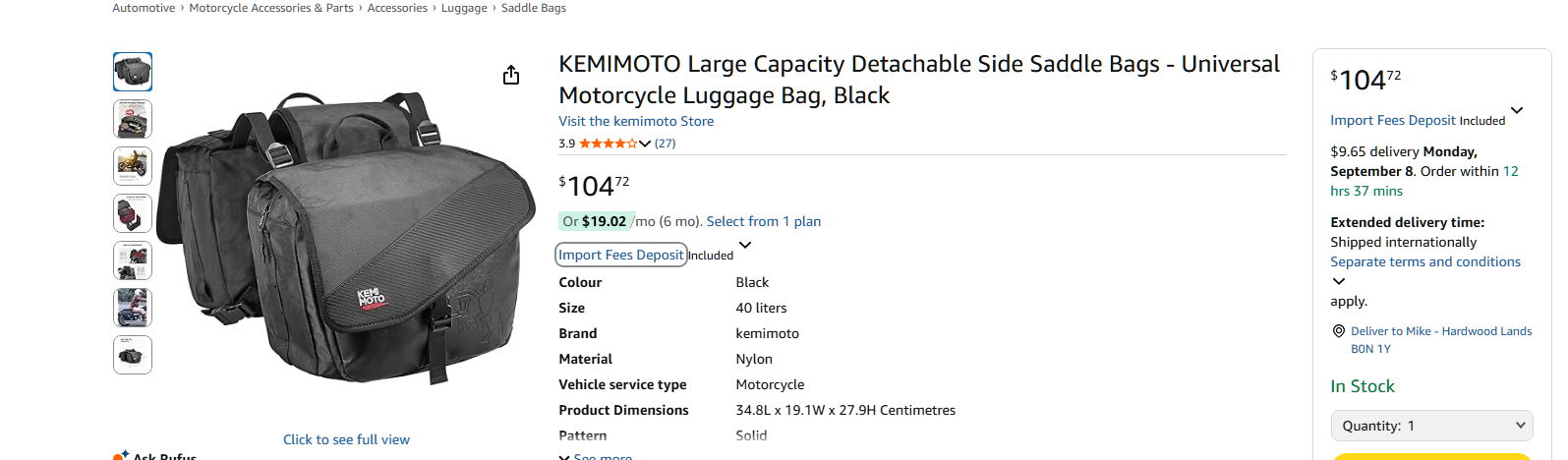Go to Saddle Bags breadcrumb
Viewport: 1568px width, 460px height.
(x=533, y=8)
